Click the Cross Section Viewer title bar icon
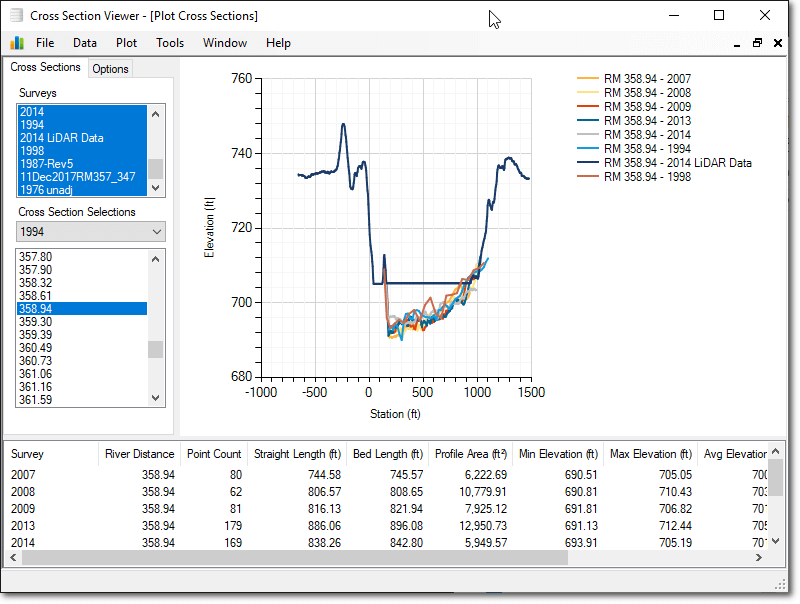 click(x=15, y=16)
